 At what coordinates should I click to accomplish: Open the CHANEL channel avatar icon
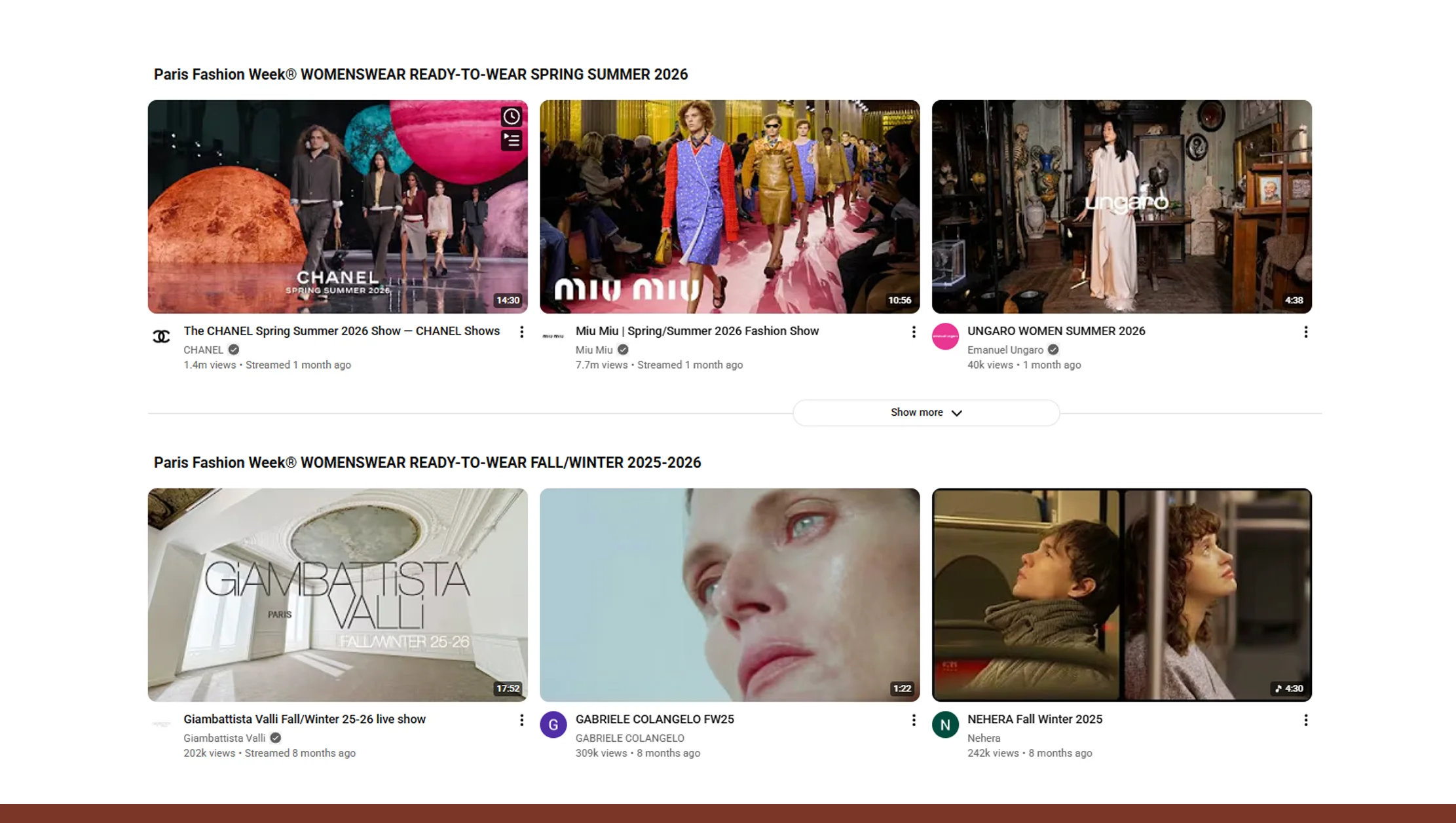click(162, 335)
